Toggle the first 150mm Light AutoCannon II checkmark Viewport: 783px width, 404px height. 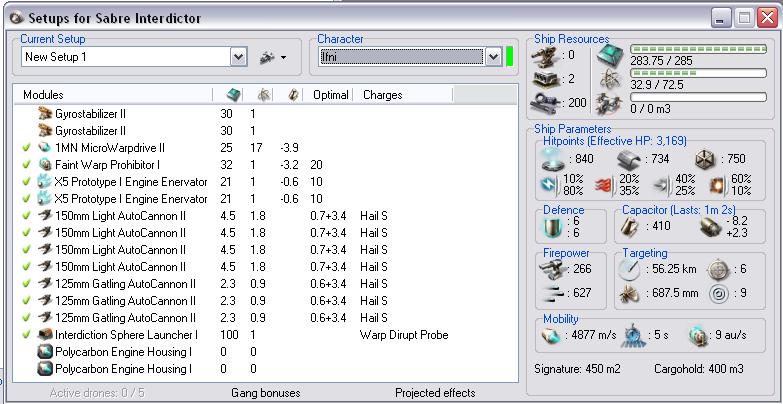27,216
